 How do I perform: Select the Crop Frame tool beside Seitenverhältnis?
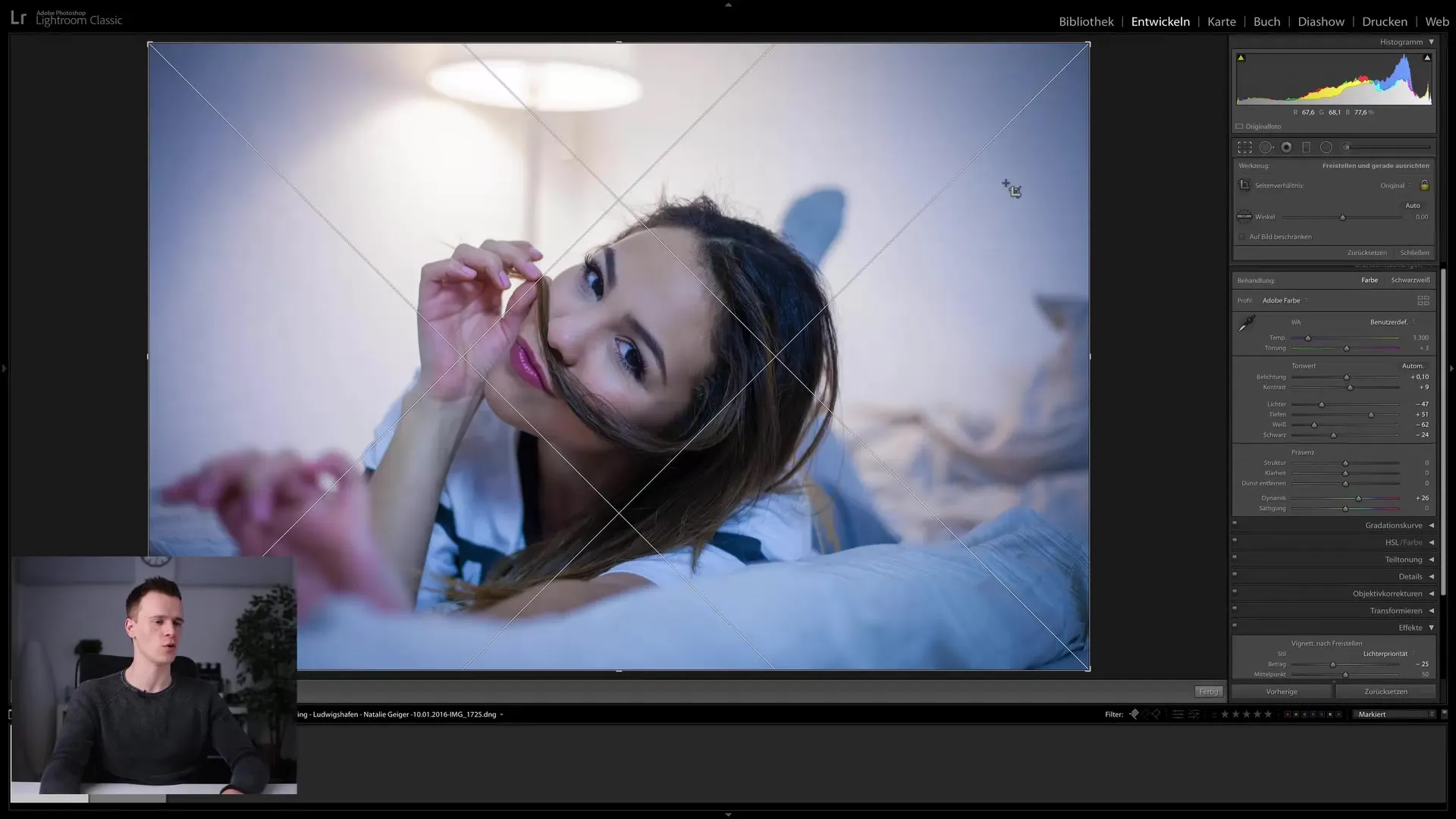1244,185
